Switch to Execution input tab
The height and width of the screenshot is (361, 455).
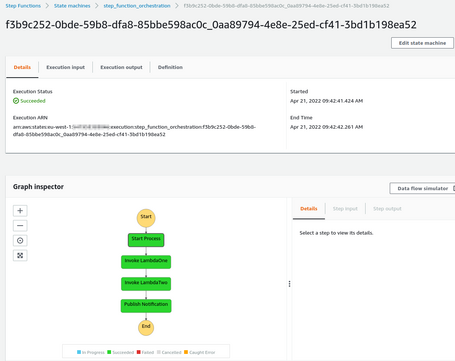tap(65, 67)
